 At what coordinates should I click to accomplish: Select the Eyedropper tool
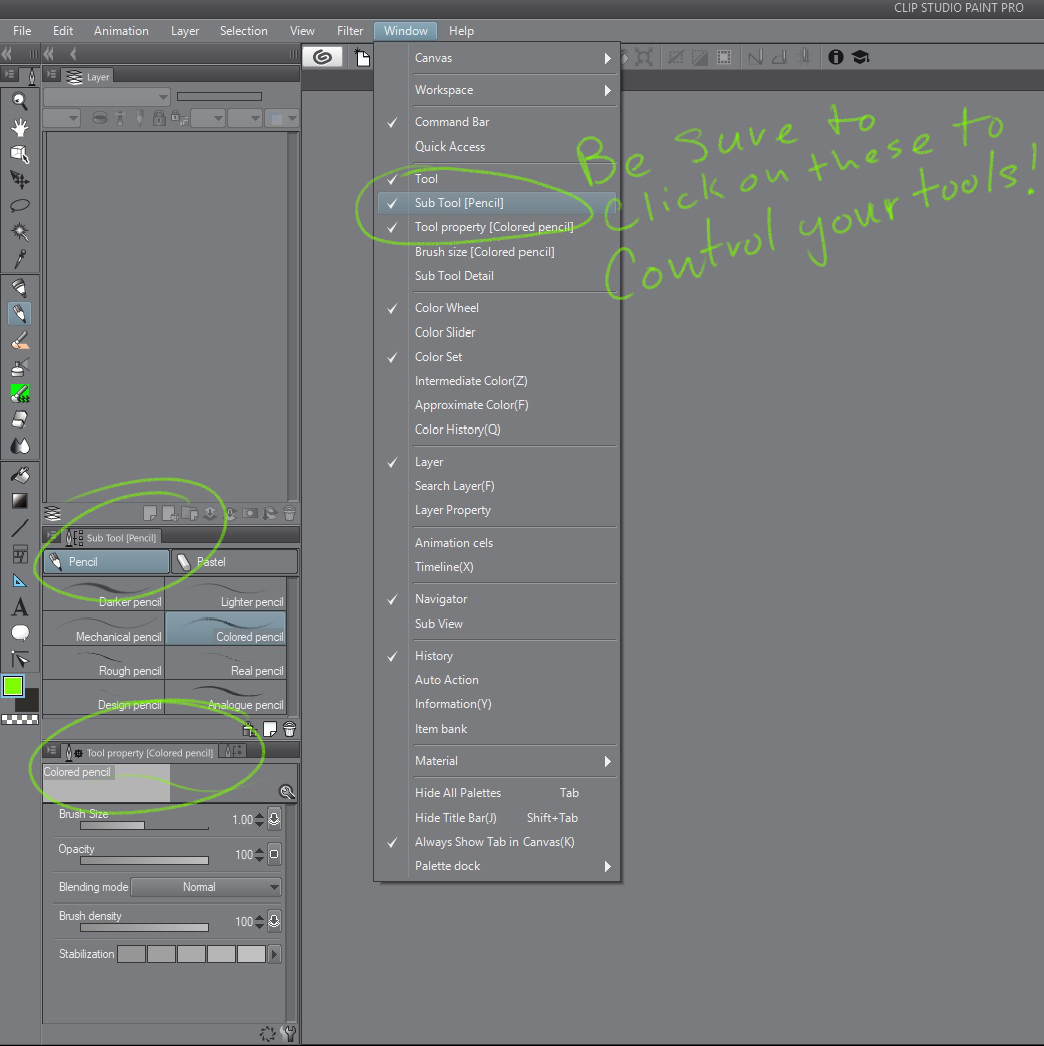[19, 258]
